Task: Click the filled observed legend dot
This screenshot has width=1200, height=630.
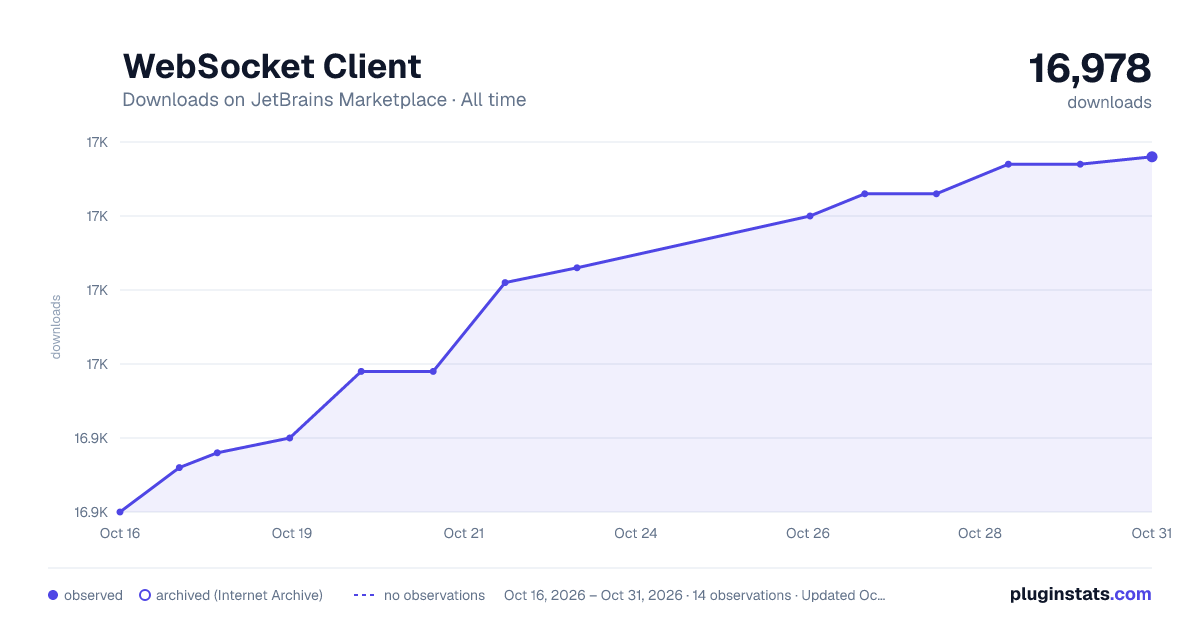Action: (53, 595)
